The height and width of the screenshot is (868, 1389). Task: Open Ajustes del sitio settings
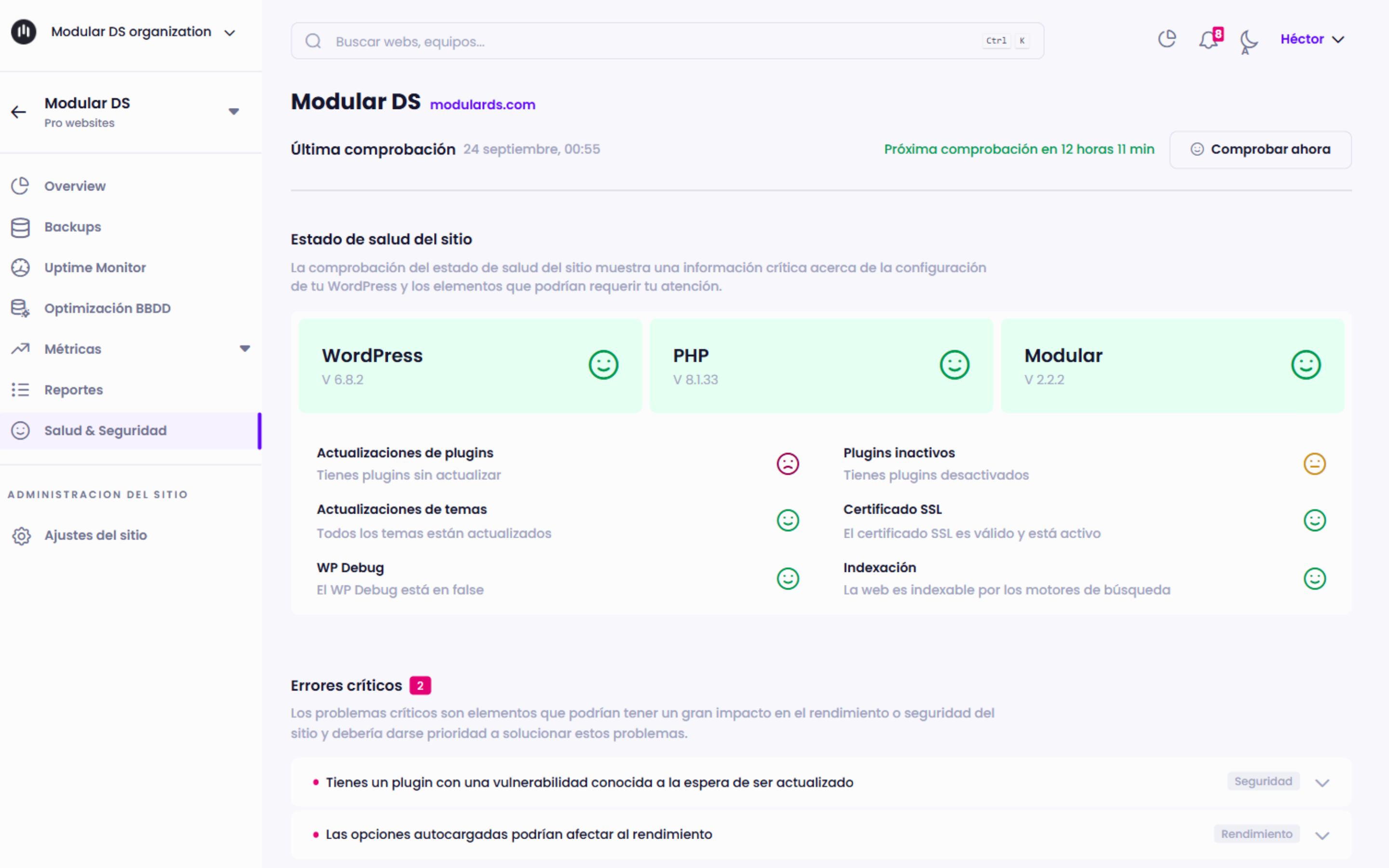pos(95,535)
